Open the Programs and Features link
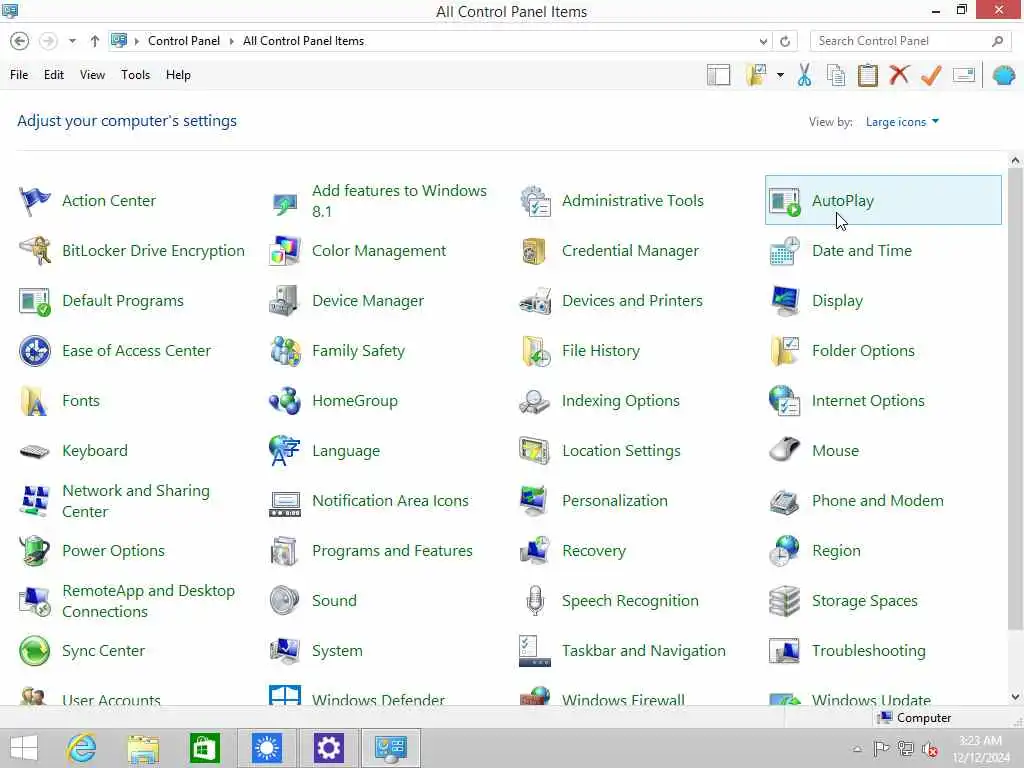Screen dimensions: 1024x768 pyautogui.click(x=392, y=551)
